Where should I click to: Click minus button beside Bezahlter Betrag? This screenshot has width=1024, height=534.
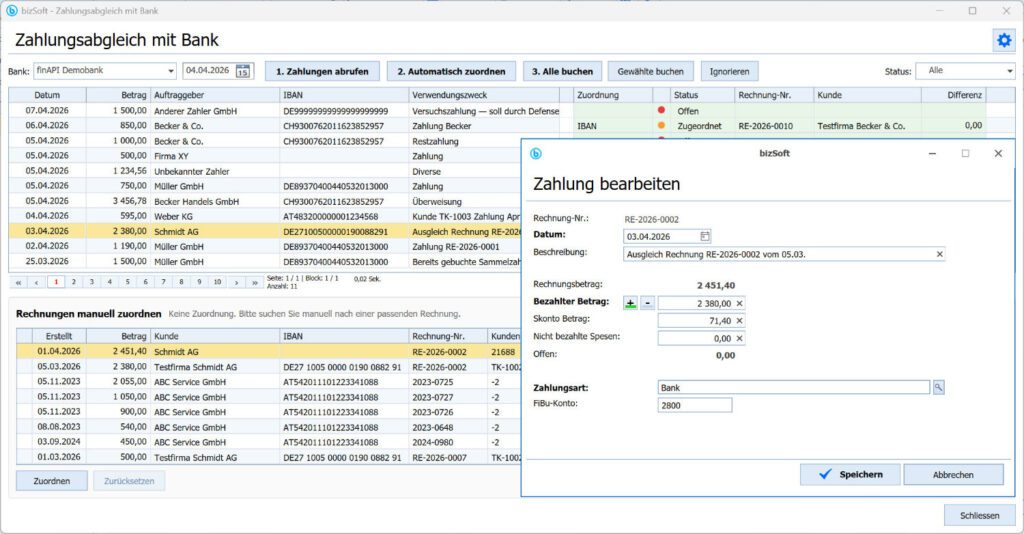[x=647, y=304]
